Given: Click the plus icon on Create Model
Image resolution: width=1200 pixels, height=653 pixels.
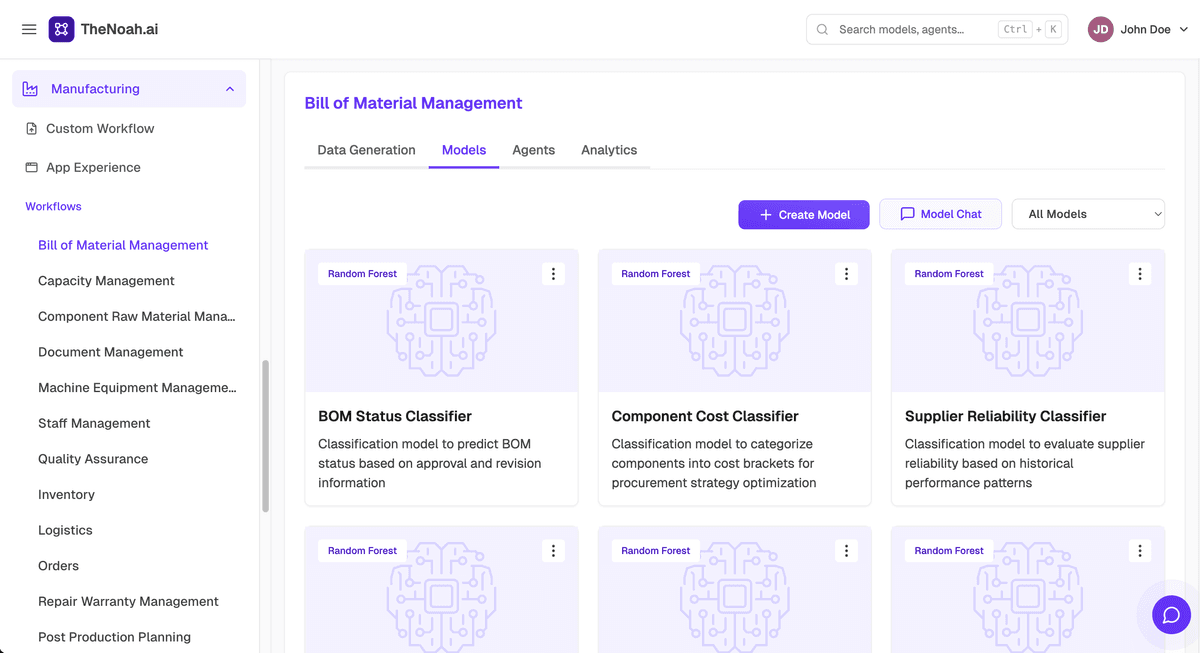Looking at the screenshot, I should click(766, 214).
